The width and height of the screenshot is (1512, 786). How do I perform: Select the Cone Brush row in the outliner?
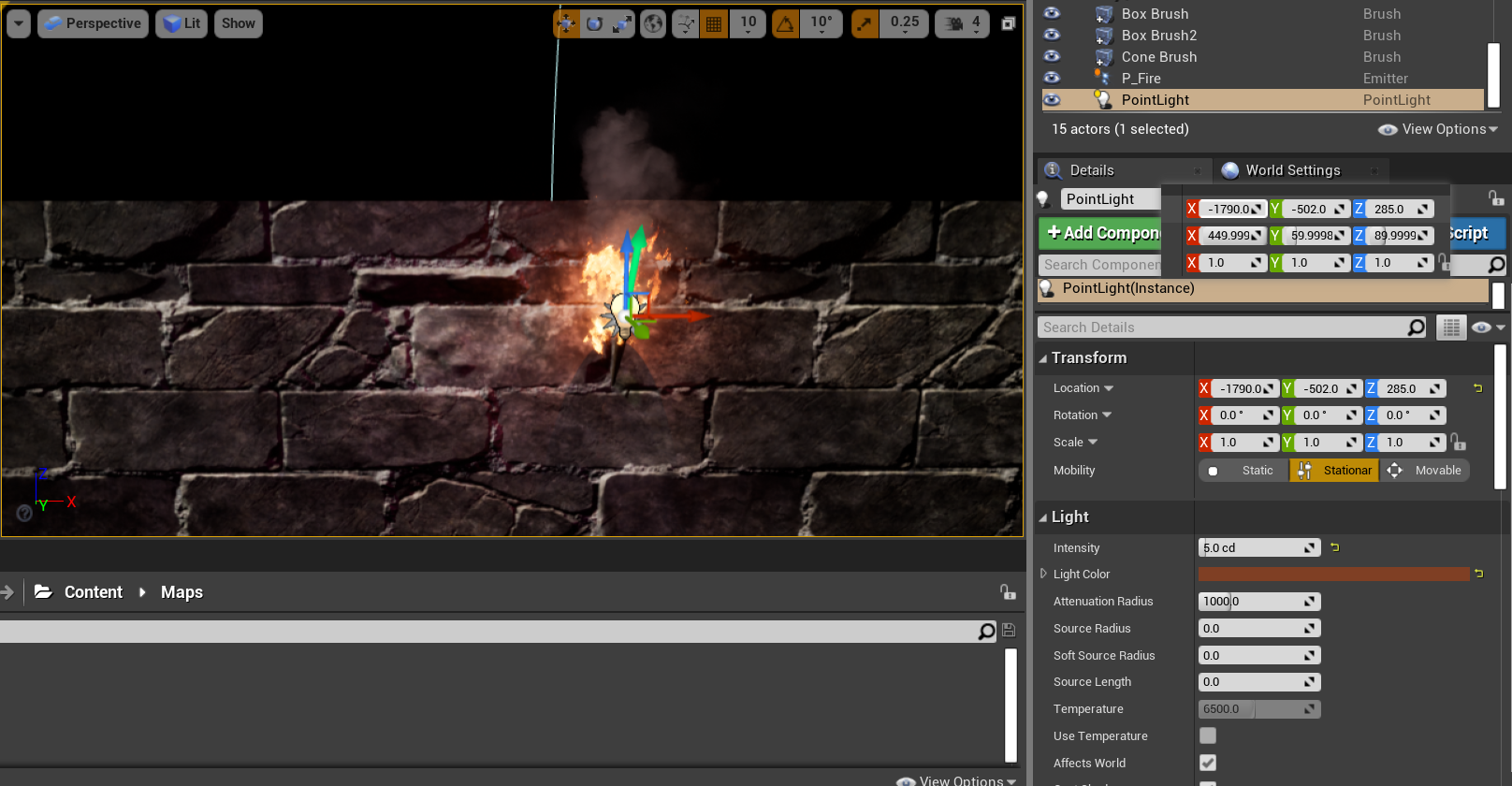[1262, 57]
